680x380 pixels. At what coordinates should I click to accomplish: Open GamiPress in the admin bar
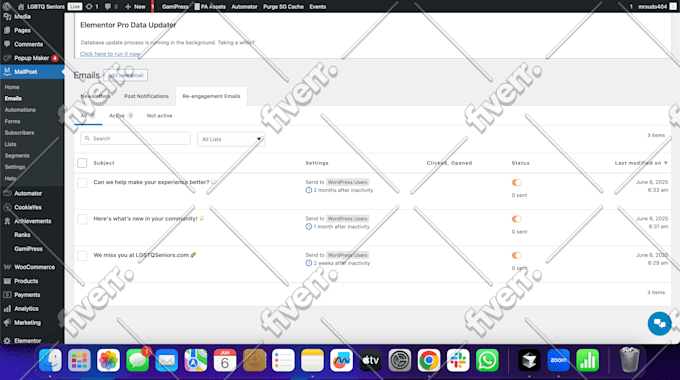tap(175, 7)
